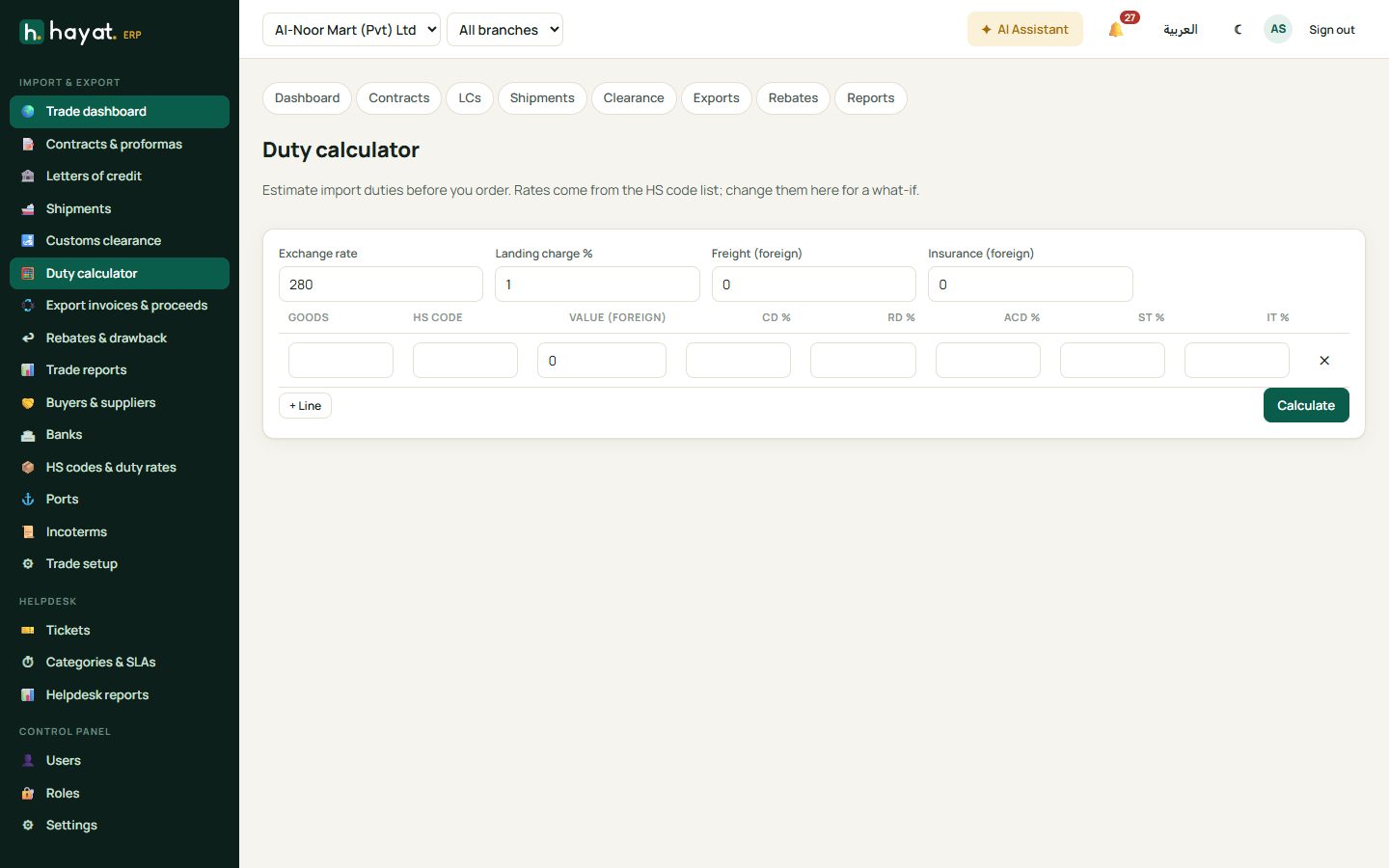Click the HS Code input field
This screenshot has height=868, width=1389.
pos(465,361)
